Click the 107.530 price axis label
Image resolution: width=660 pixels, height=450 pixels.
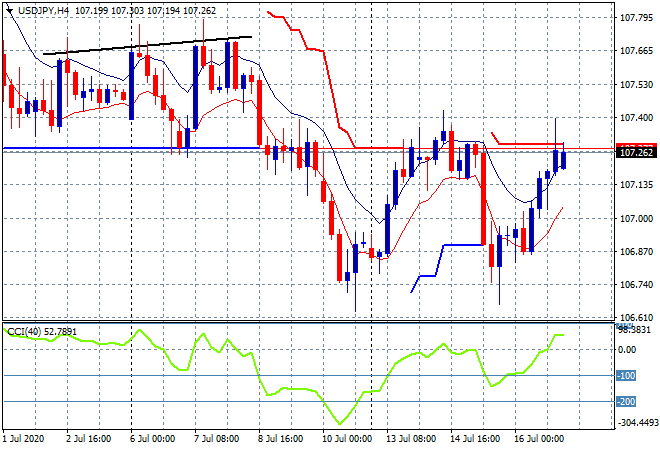point(636,85)
